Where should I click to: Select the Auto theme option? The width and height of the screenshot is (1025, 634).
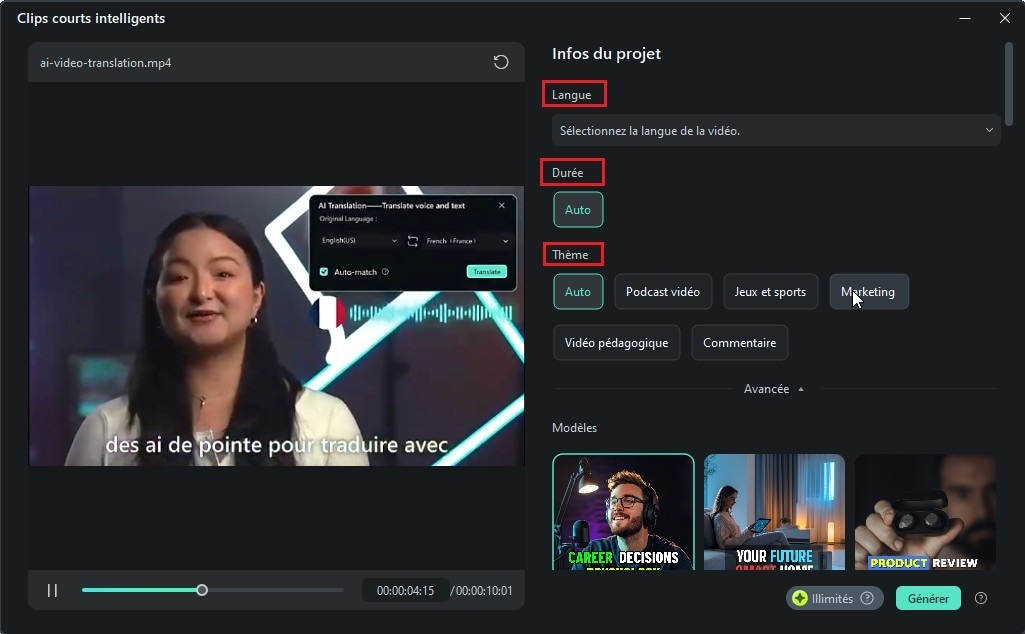click(x=578, y=292)
